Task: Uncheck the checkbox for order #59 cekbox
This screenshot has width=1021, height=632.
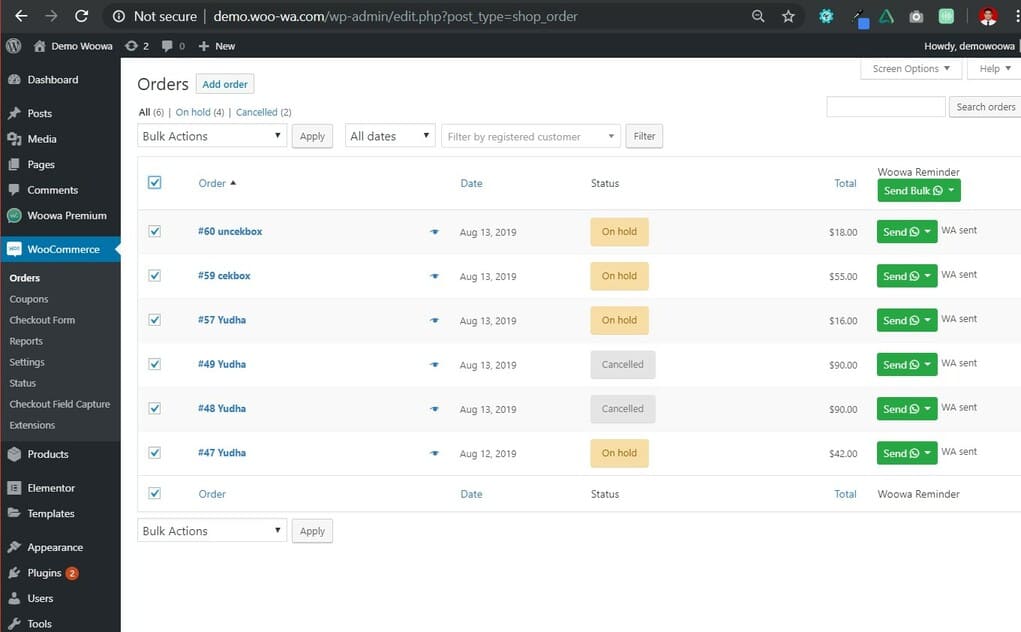Action: (154, 276)
